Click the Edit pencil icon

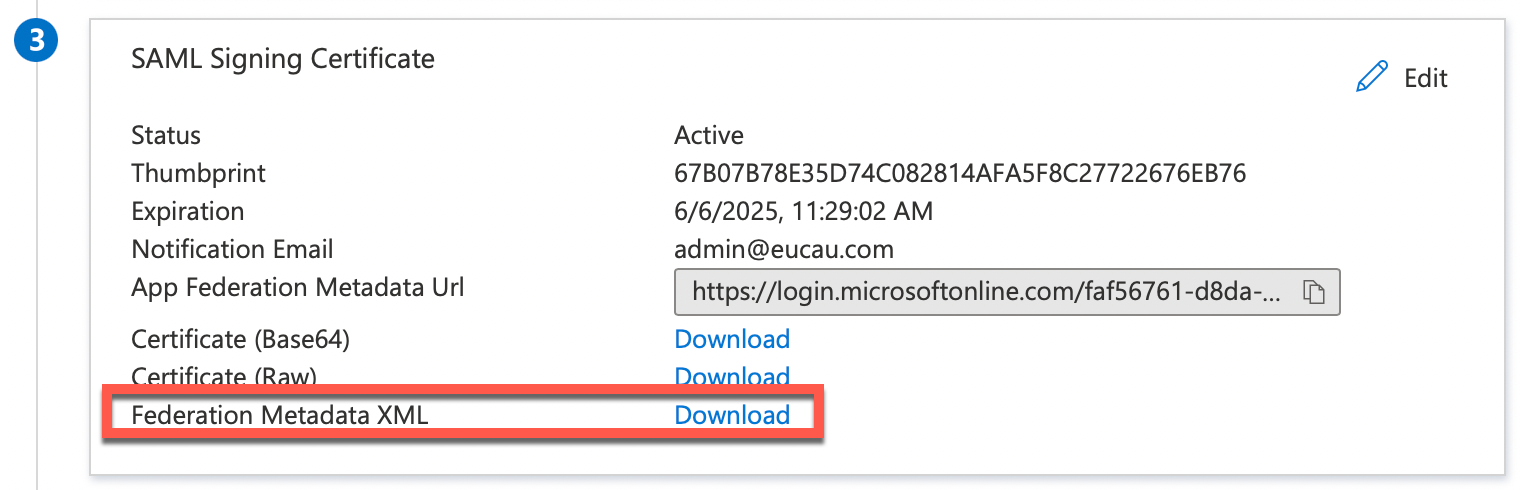coord(1372,77)
